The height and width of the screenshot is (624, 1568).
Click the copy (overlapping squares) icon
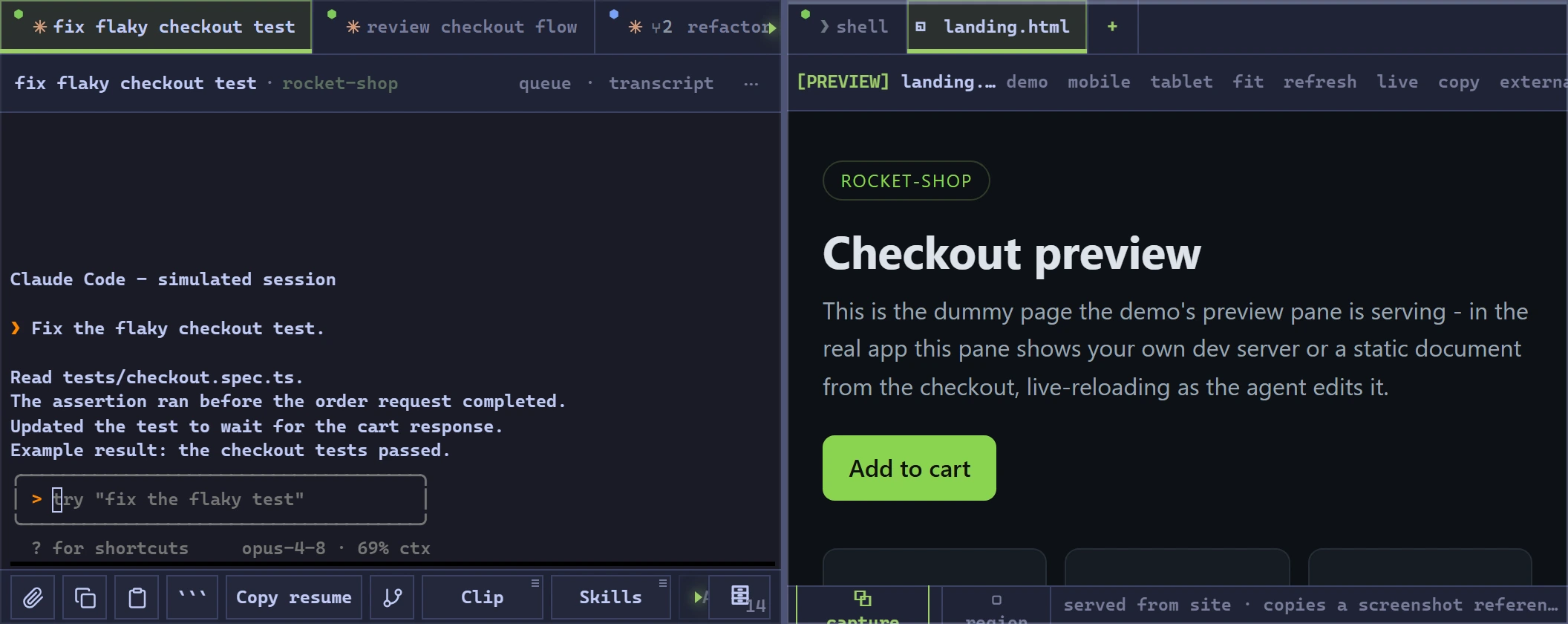point(85,597)
